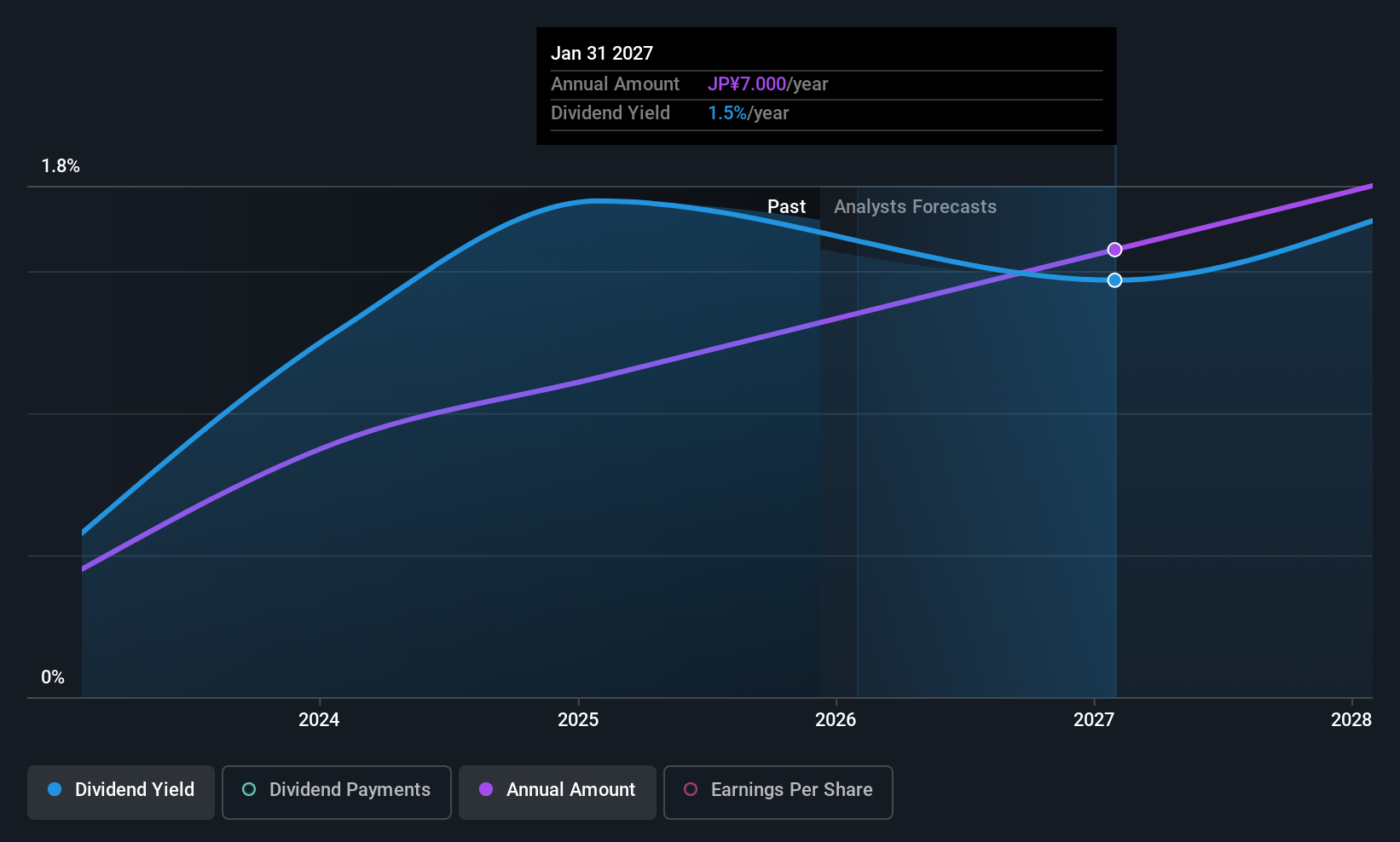Show the Earnings Per Share series

click(x=778, y=792)
